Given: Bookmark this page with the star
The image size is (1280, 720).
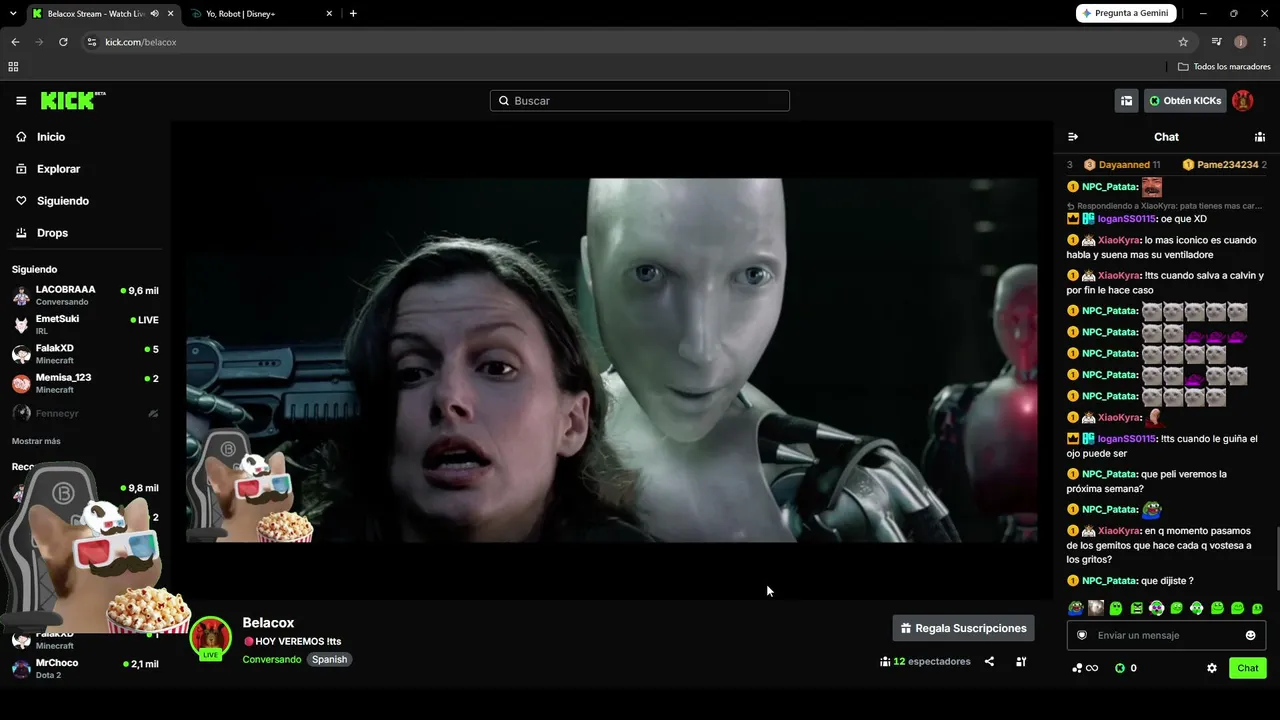Looking at the screenshot, I should (1183, 42).
